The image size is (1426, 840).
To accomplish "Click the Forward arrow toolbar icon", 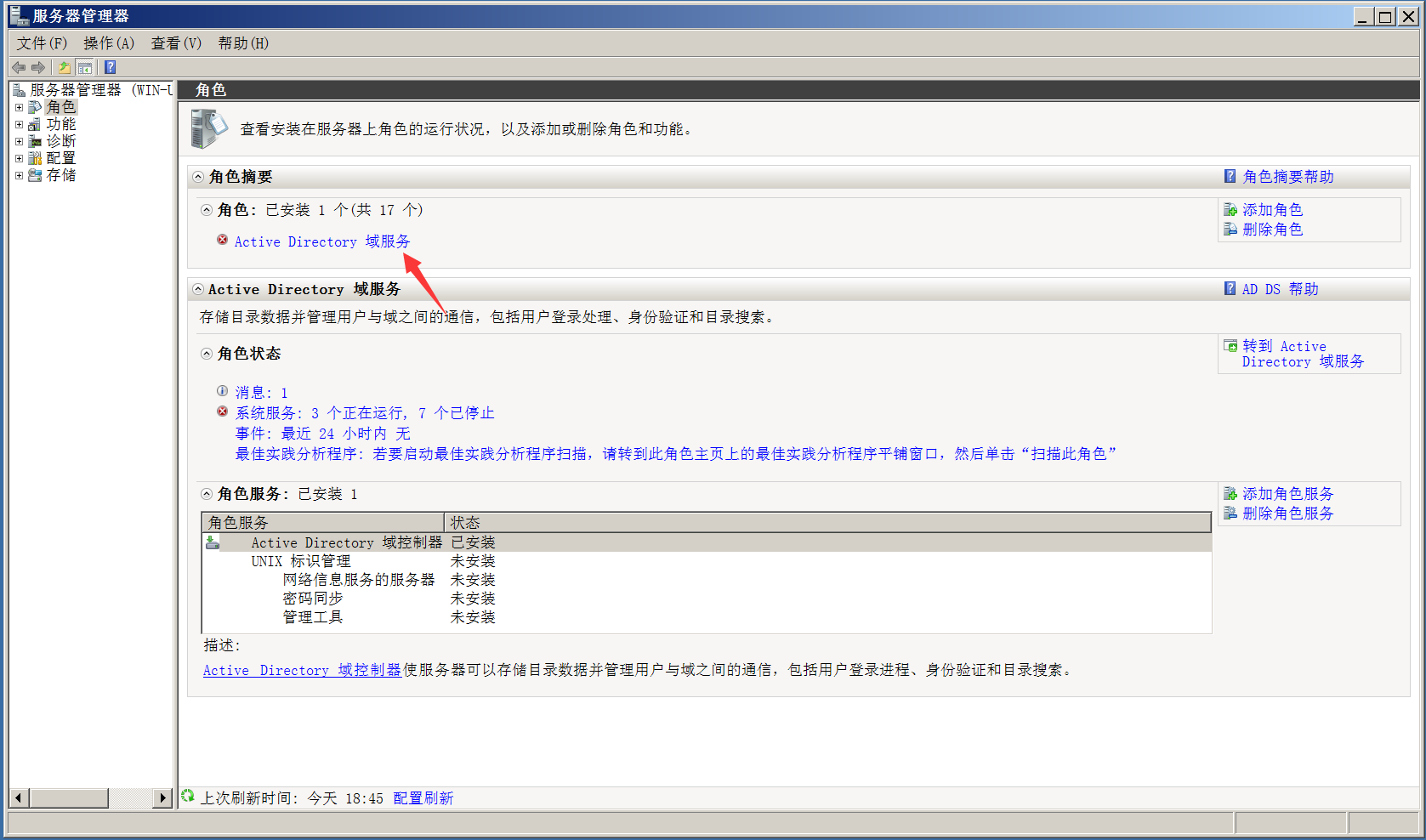I will [x=38, y=67].
